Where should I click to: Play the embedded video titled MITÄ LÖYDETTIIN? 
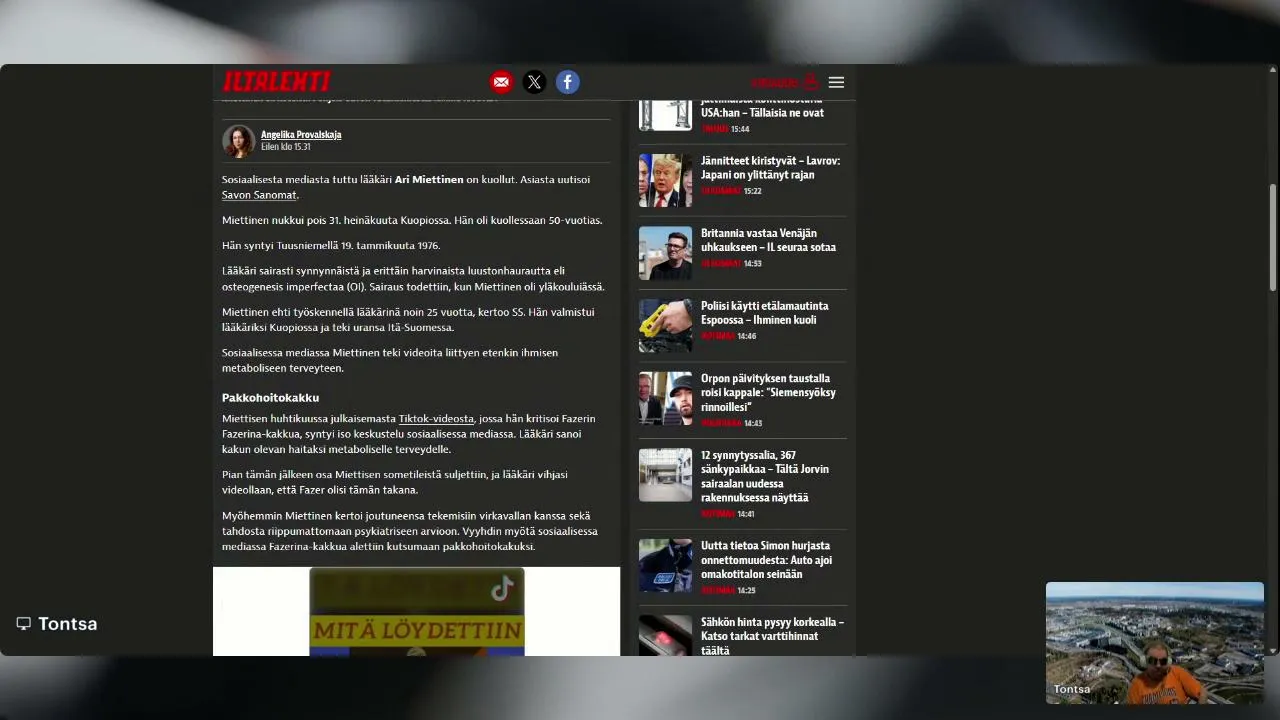click(416, 612)
